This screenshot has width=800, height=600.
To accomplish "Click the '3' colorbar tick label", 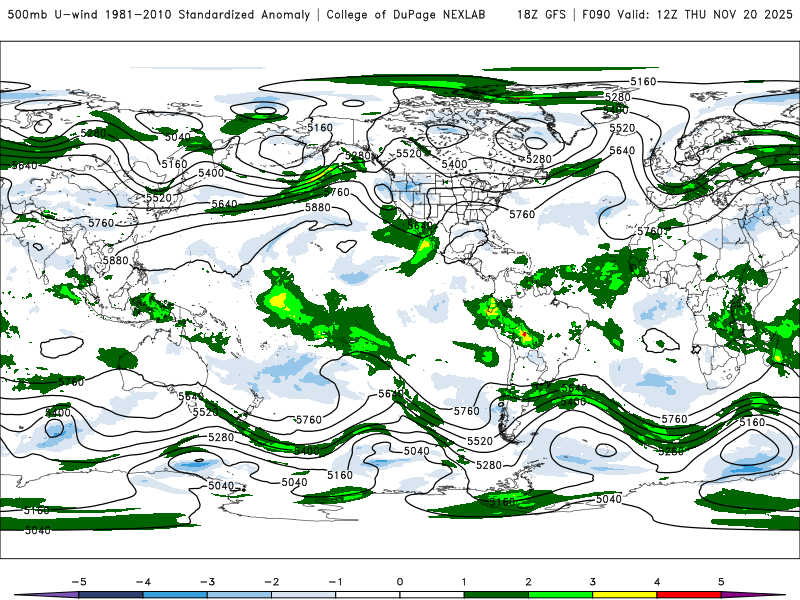I will [x=592, y=582].
